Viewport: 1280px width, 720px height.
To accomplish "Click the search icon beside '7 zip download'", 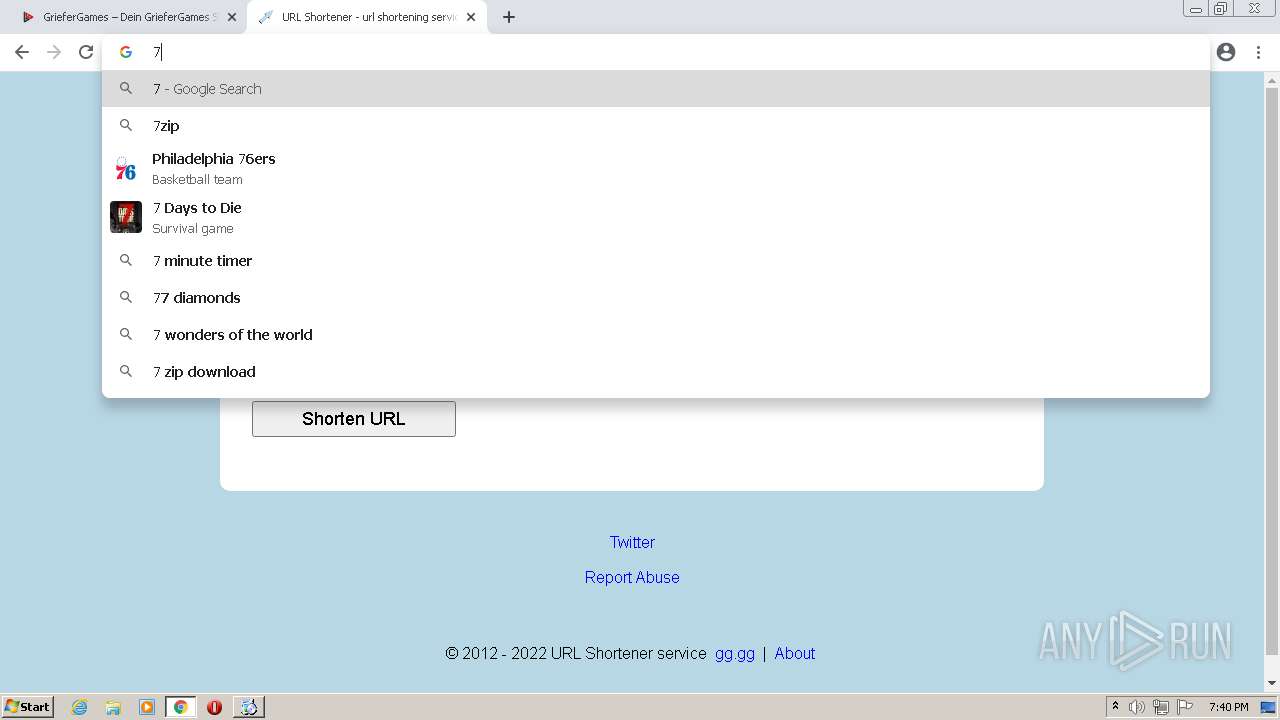I will pyautogui.click(x=126, y=371).
